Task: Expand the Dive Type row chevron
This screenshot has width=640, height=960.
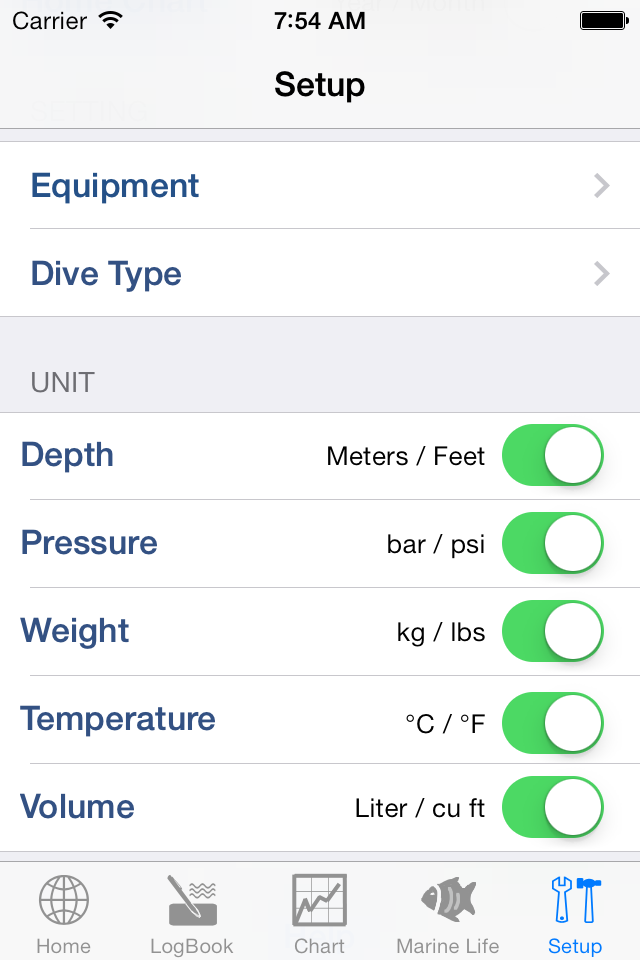Action: tap(602, 274)
